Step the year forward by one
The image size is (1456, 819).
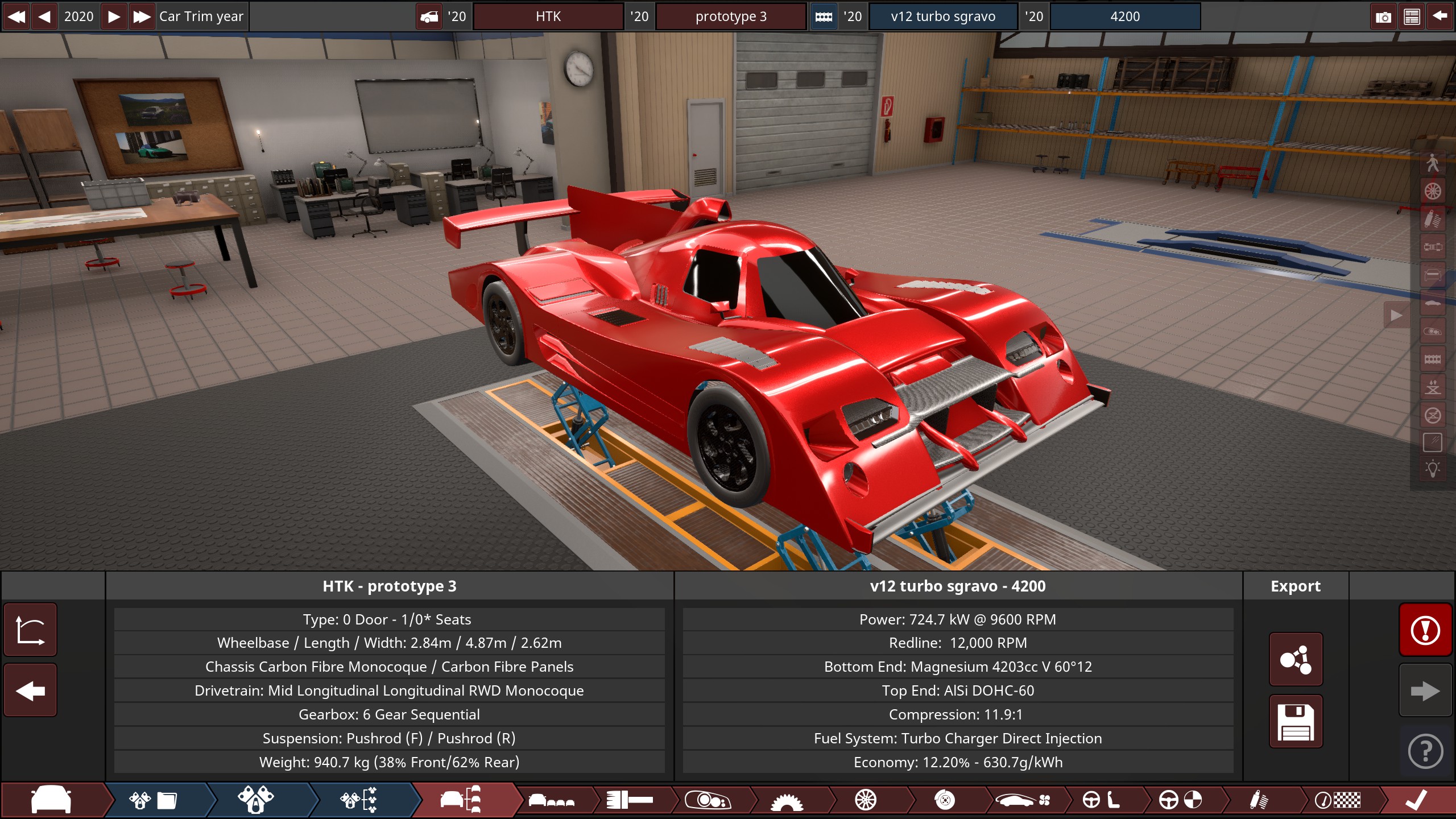[x=114, y=16]
